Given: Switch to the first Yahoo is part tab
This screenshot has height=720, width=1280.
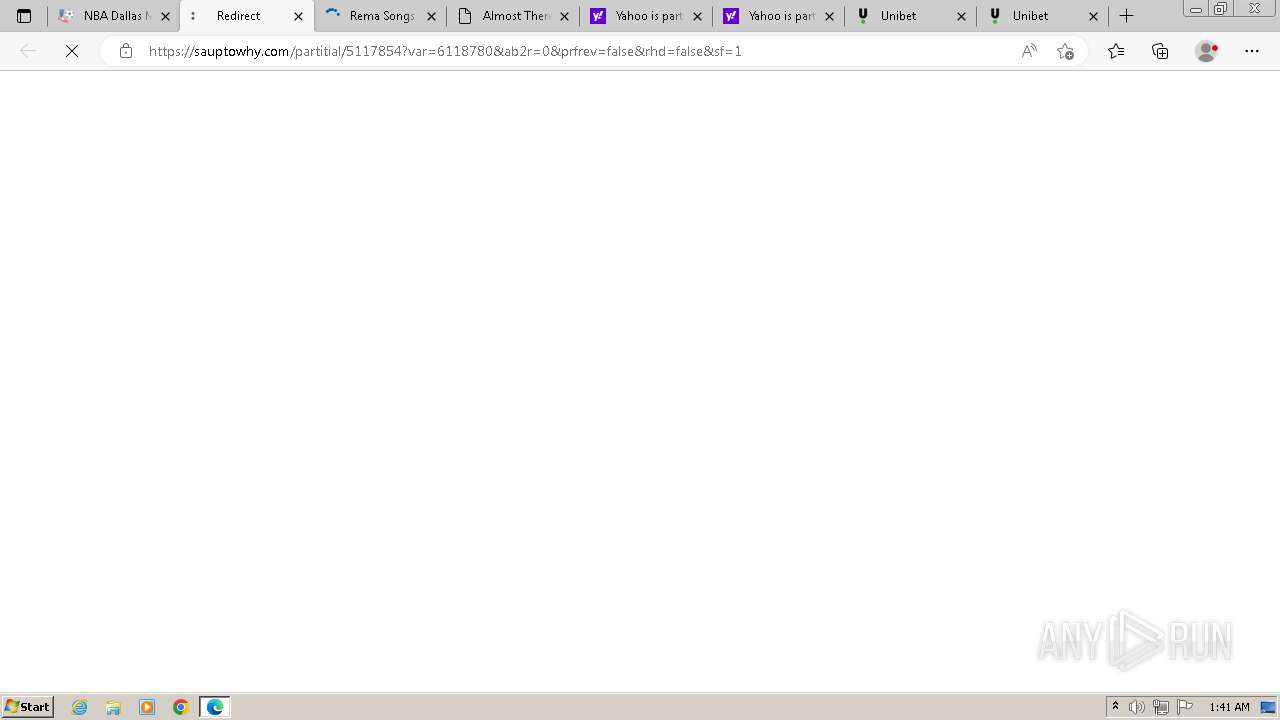Looking at the screenshot, I should 646,16.
